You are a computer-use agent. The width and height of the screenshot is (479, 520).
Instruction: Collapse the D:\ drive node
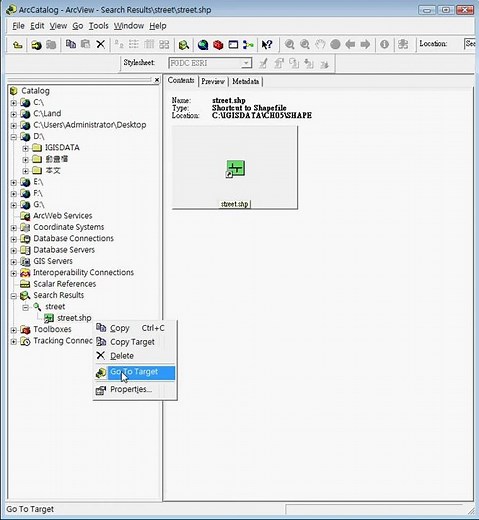pyautogui.click(x=14, y=137)
